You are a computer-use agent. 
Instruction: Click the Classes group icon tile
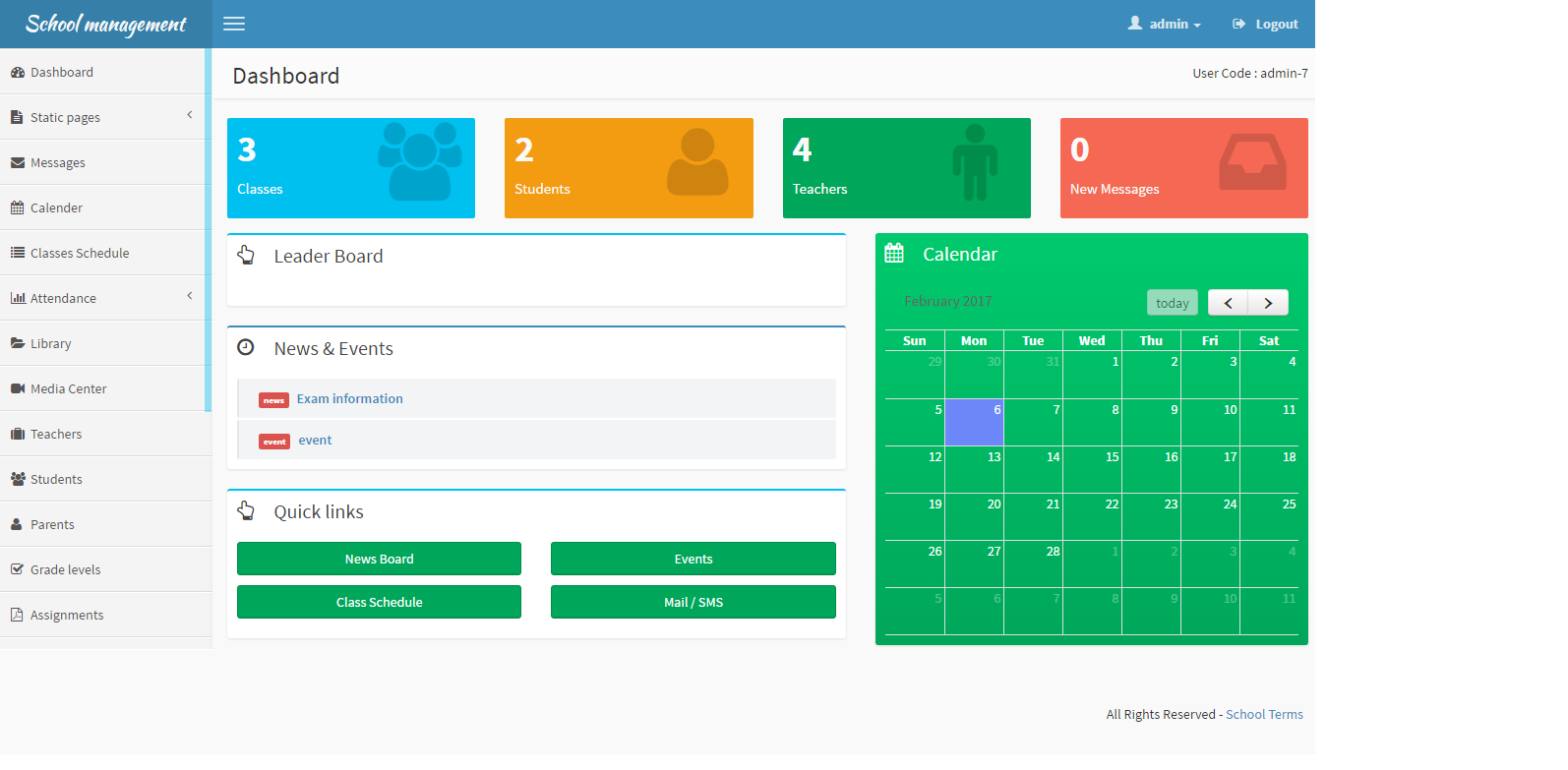[x=420, y=161]
